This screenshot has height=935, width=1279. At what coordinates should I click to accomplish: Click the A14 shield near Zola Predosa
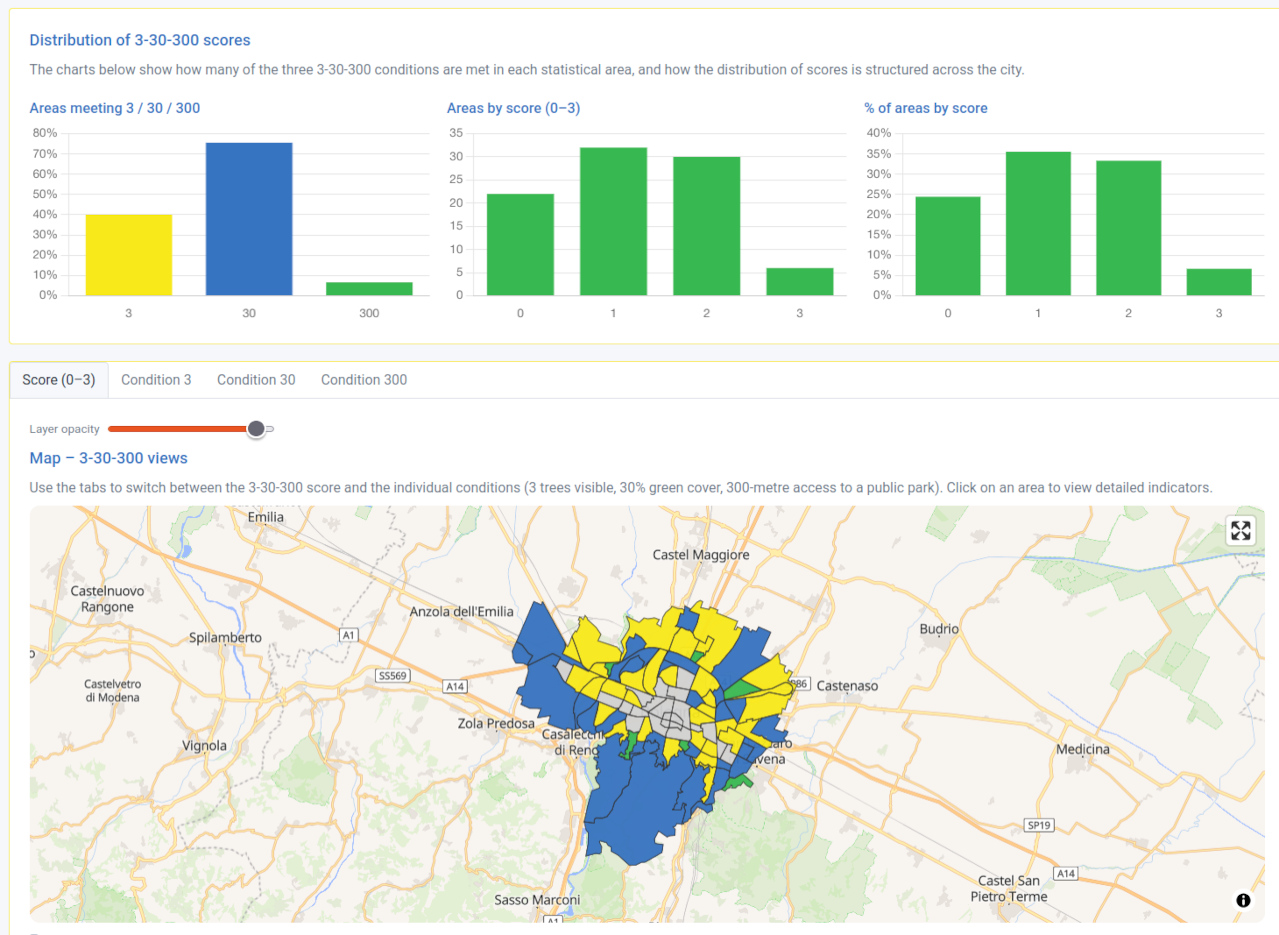tap(455, 686)
